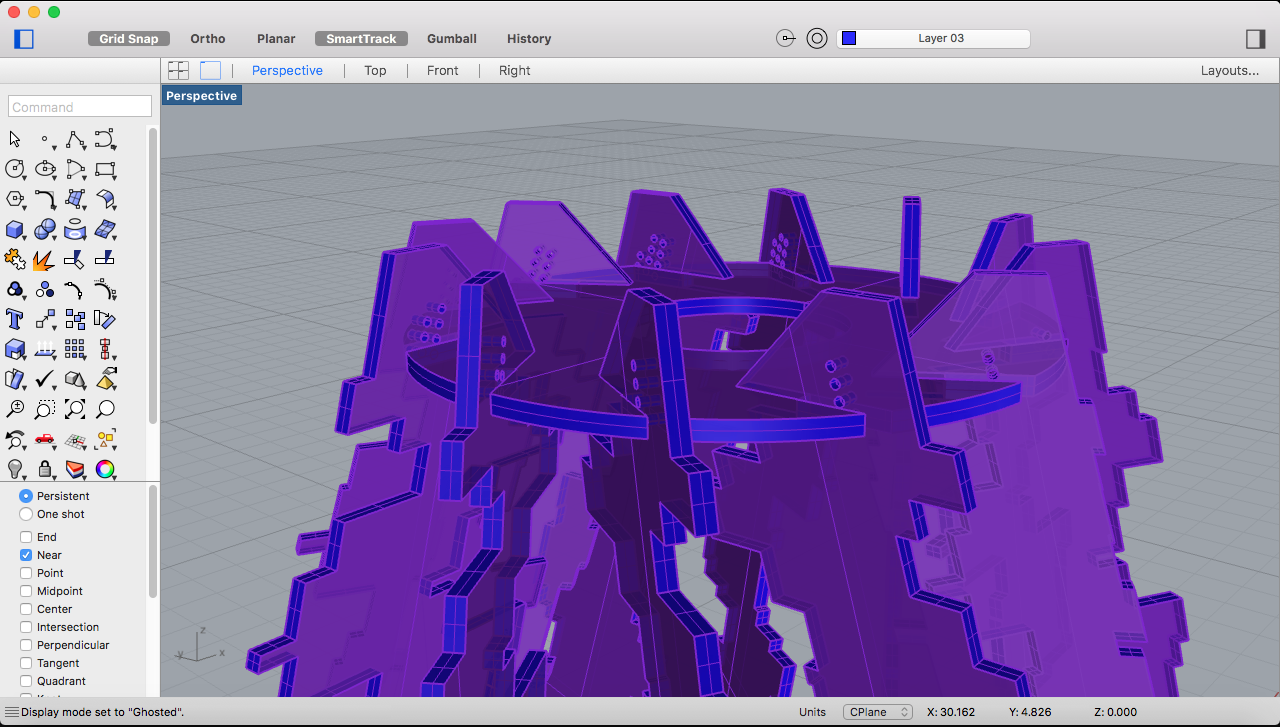Click the blue layer color swatch

click(849, 39)
